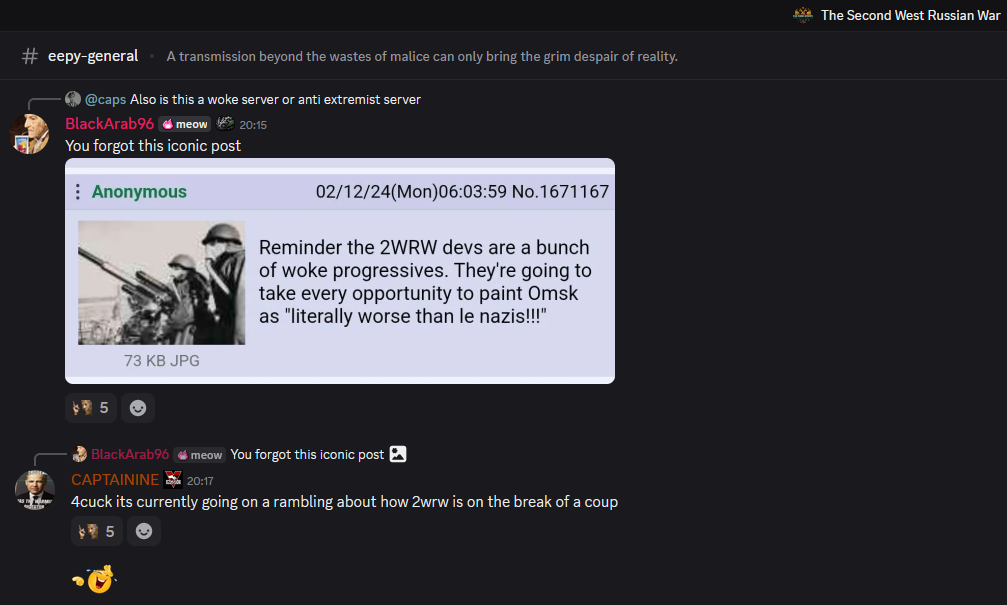Click the BlackArab96 username in message header
Viewport: 1007px width, 605px height.
coord(110,124)
